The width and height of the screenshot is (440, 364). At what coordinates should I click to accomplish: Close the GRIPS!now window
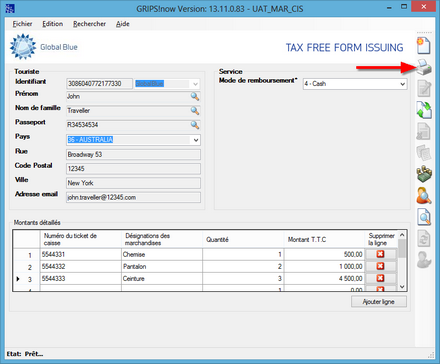tap(423, 7)
